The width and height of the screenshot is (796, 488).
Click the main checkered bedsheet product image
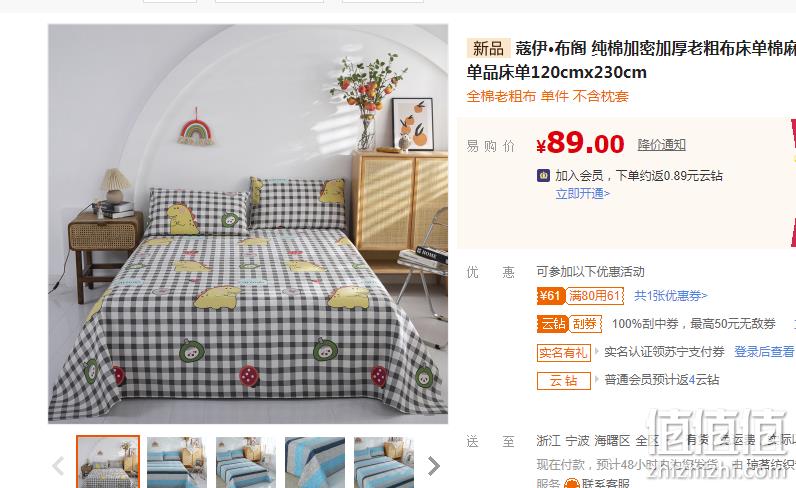pyautogui.click(x=248, y=224)
